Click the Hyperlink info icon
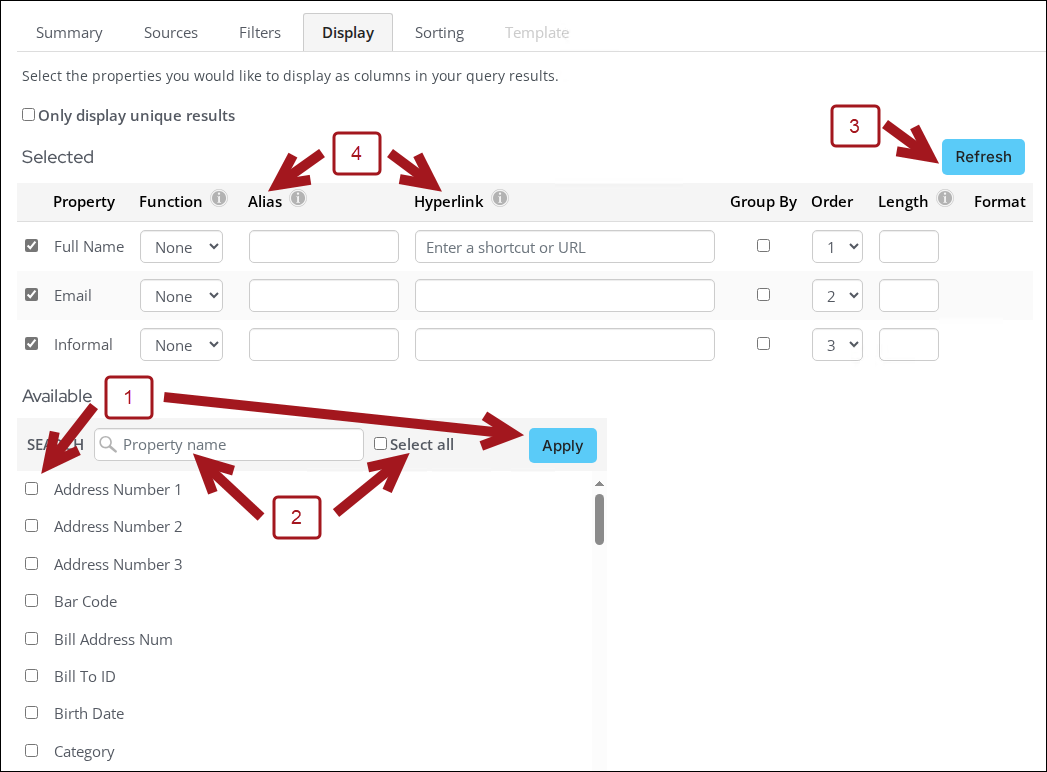This screenshot has width=1047, height=772. [500, 199]
